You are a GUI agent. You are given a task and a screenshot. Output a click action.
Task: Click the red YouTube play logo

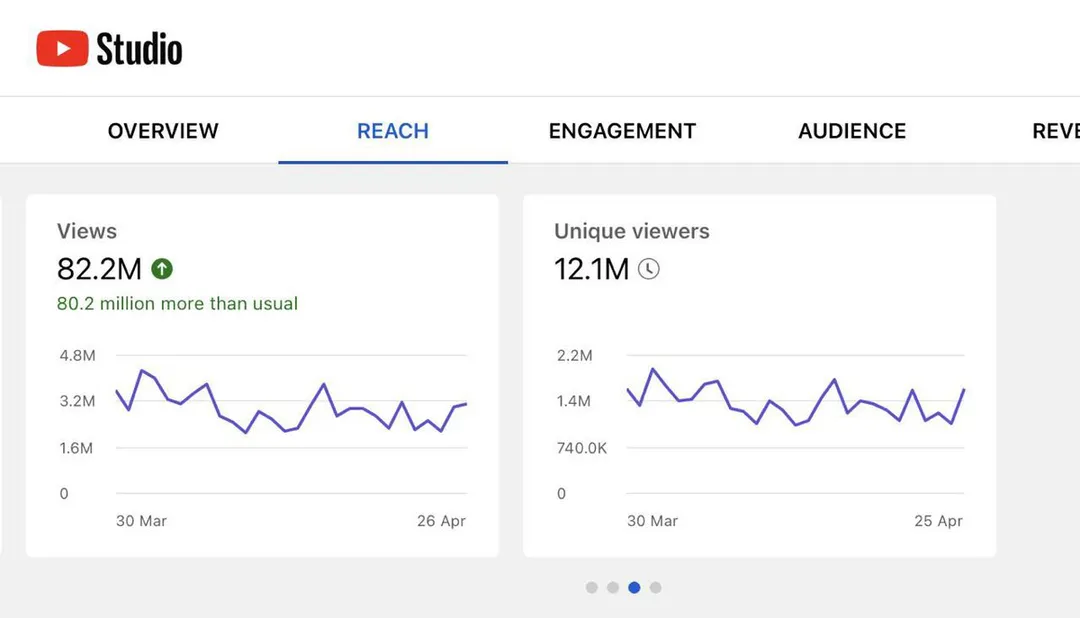click(62, 48)
